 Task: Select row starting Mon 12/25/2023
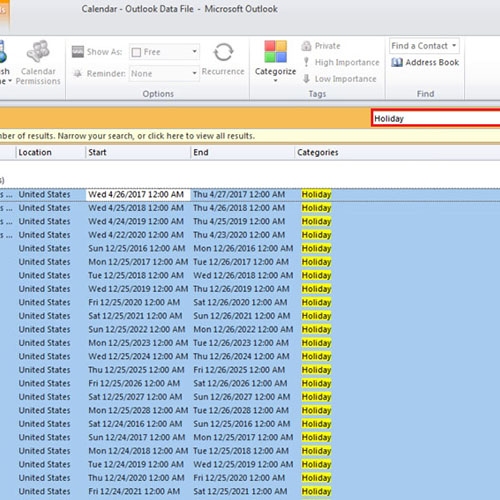pyautogui.click(x=250, y=343)
